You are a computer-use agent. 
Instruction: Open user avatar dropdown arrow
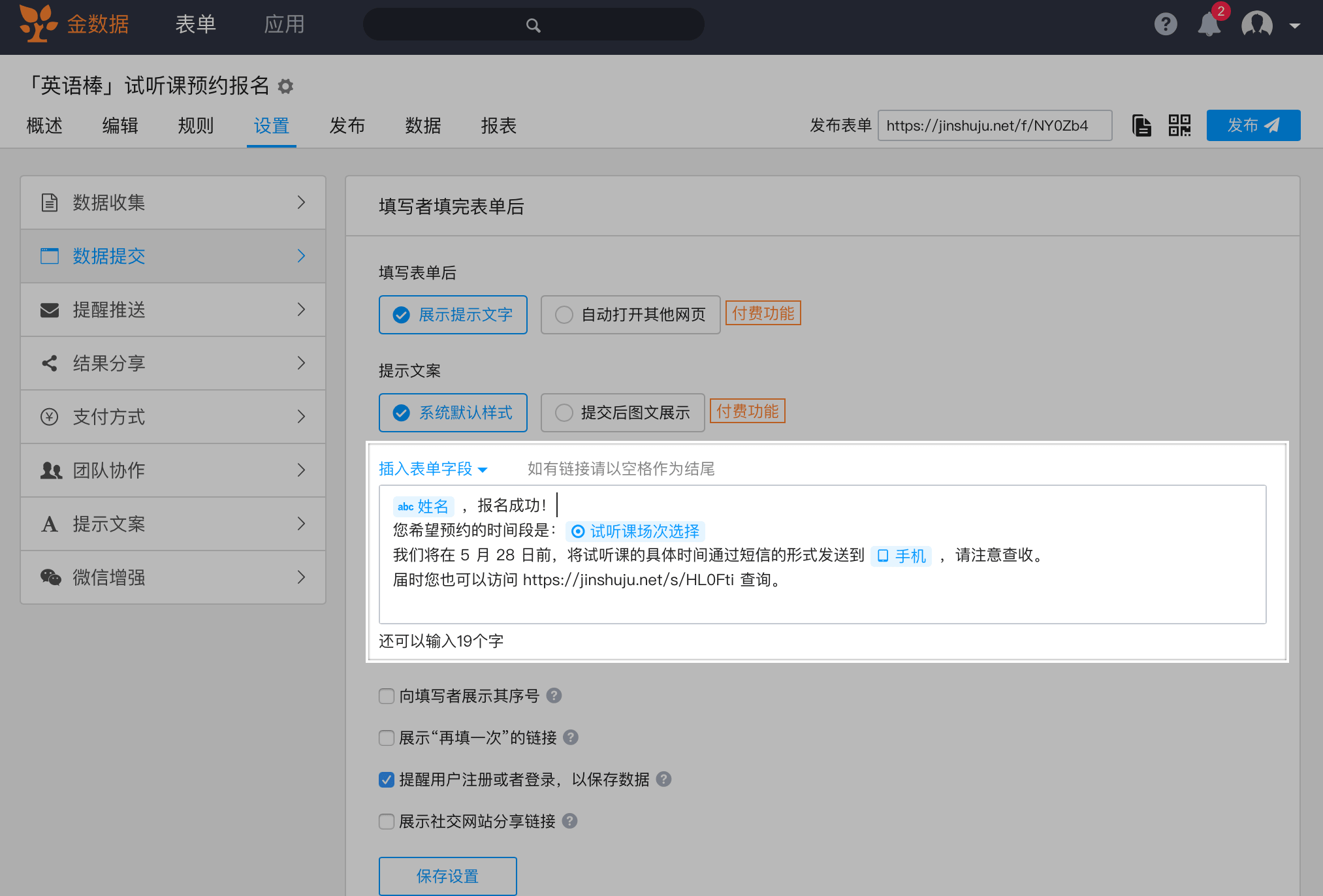1295,26
